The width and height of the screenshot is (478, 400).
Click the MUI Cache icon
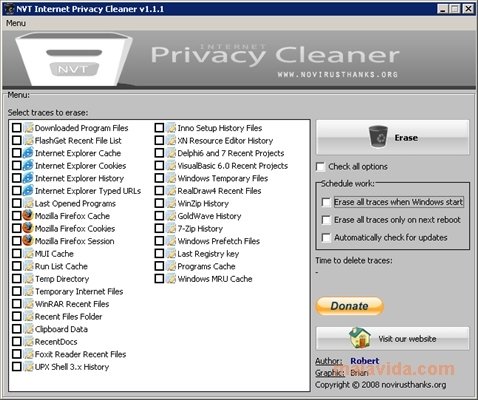point(29,254)
